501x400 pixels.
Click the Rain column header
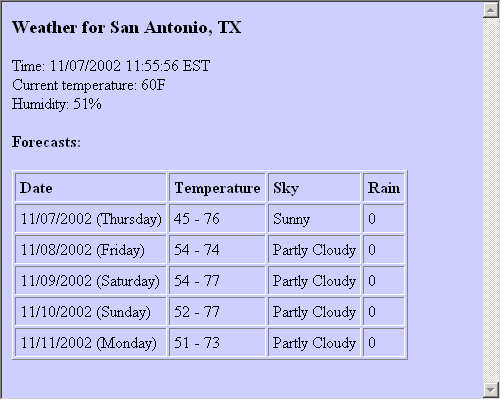coord(384,188)
